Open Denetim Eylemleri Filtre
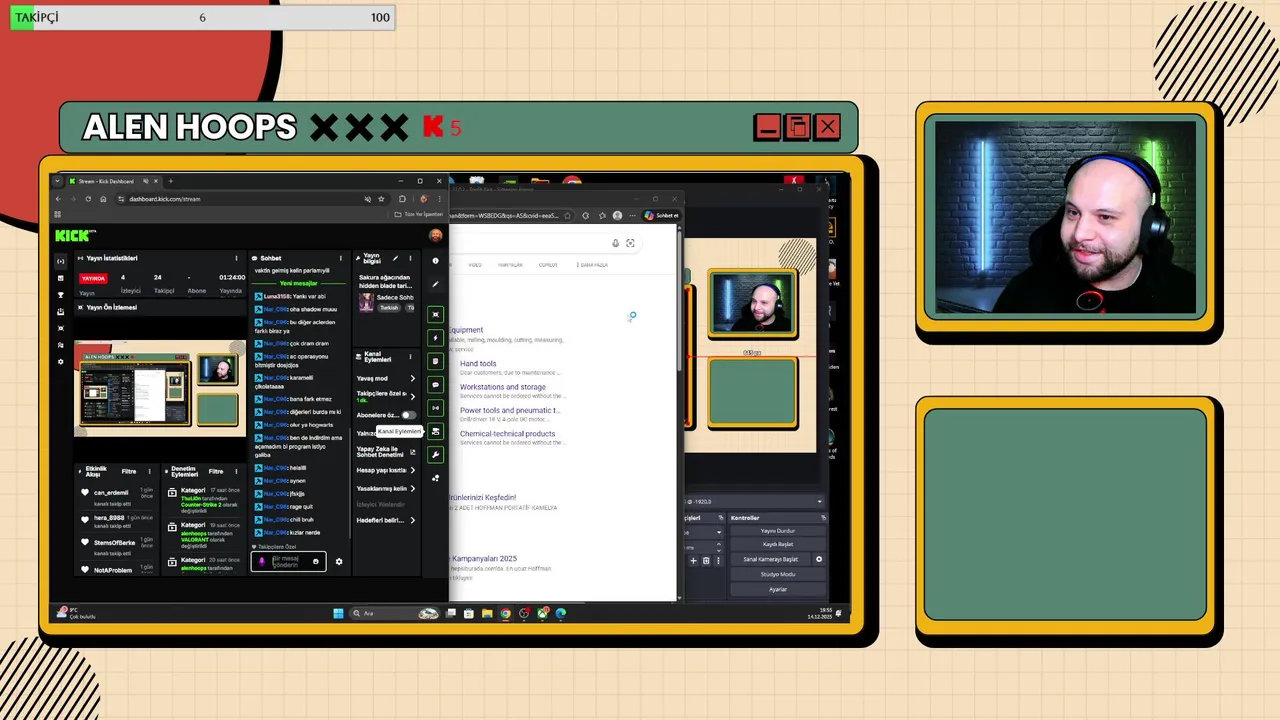The width and height of the screenshot is (1280, 720). [x=216, y=471]
